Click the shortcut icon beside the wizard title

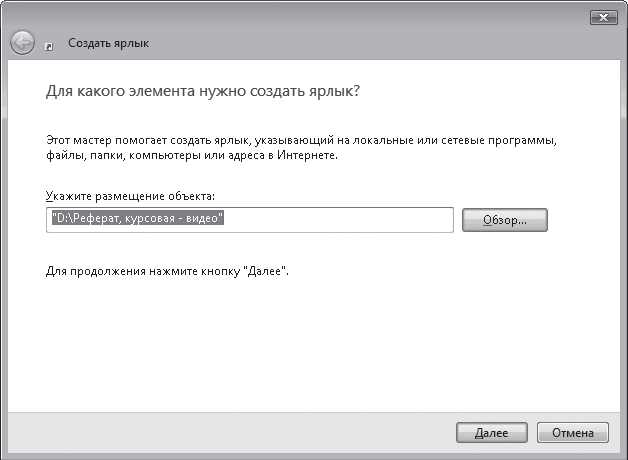[x=49, y=46]
